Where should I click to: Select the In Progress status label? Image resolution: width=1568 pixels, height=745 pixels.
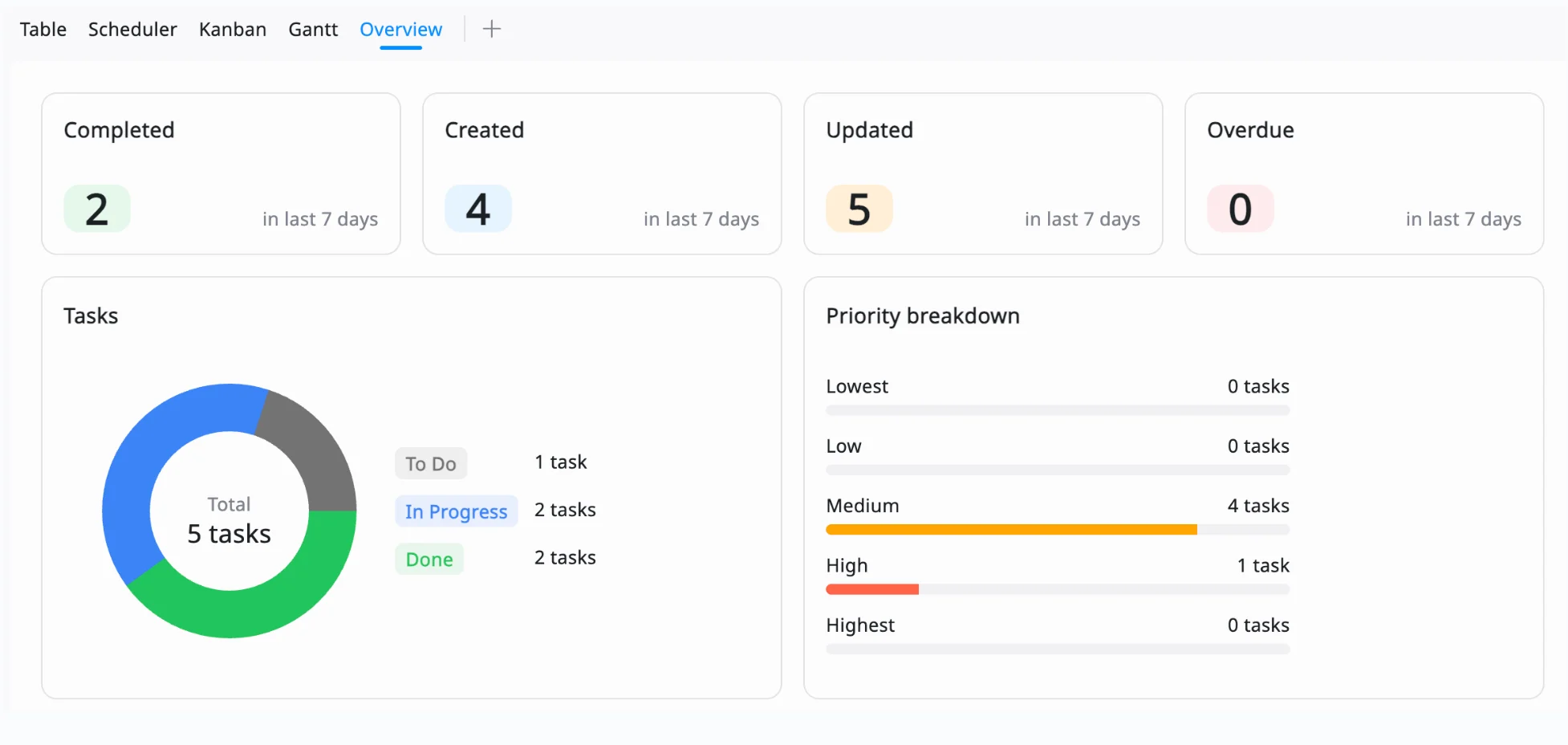(456, 511)
